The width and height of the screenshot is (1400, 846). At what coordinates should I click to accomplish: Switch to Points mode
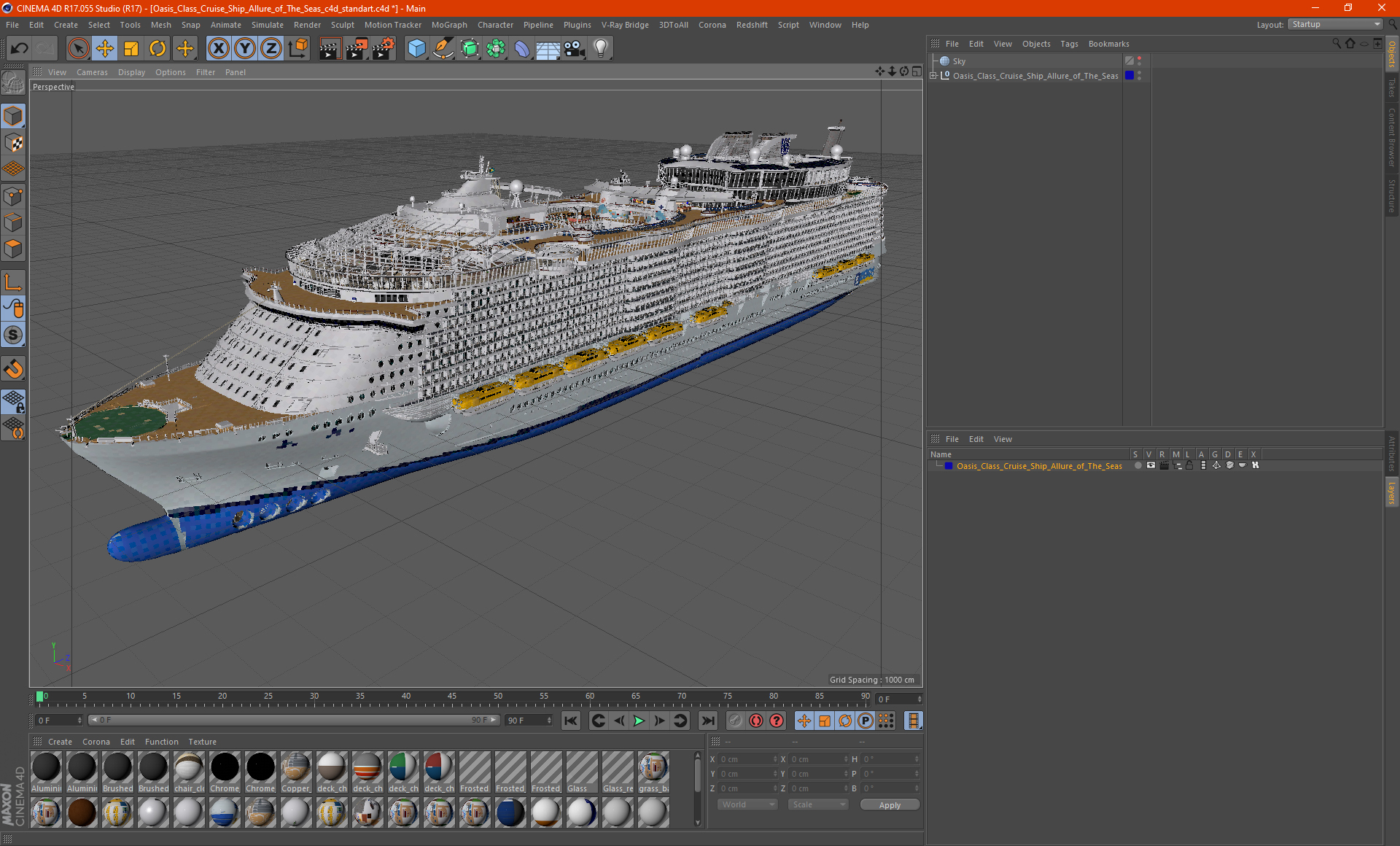pos(13,196)
